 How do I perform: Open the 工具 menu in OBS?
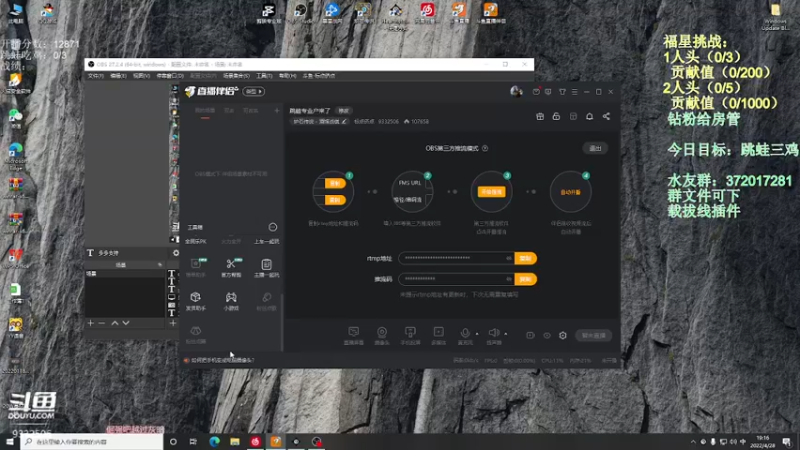pyautogui.click(x=264, y=76)
